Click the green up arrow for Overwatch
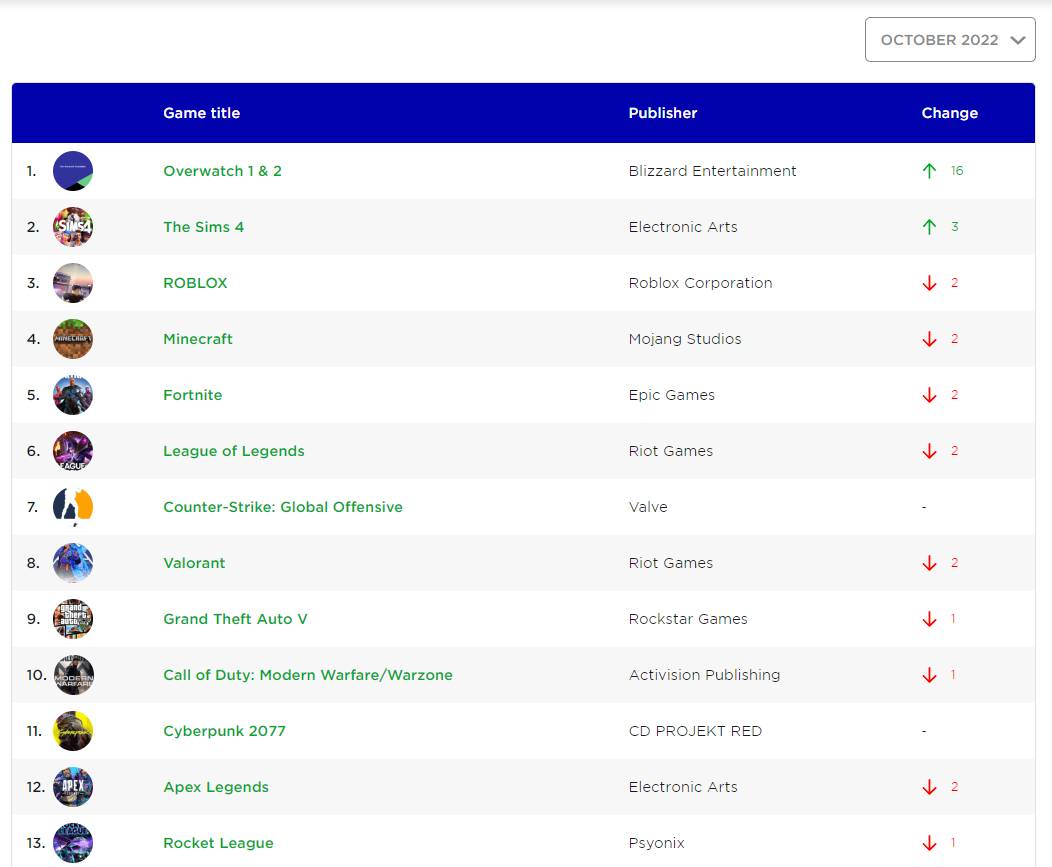 coord(929,171)
